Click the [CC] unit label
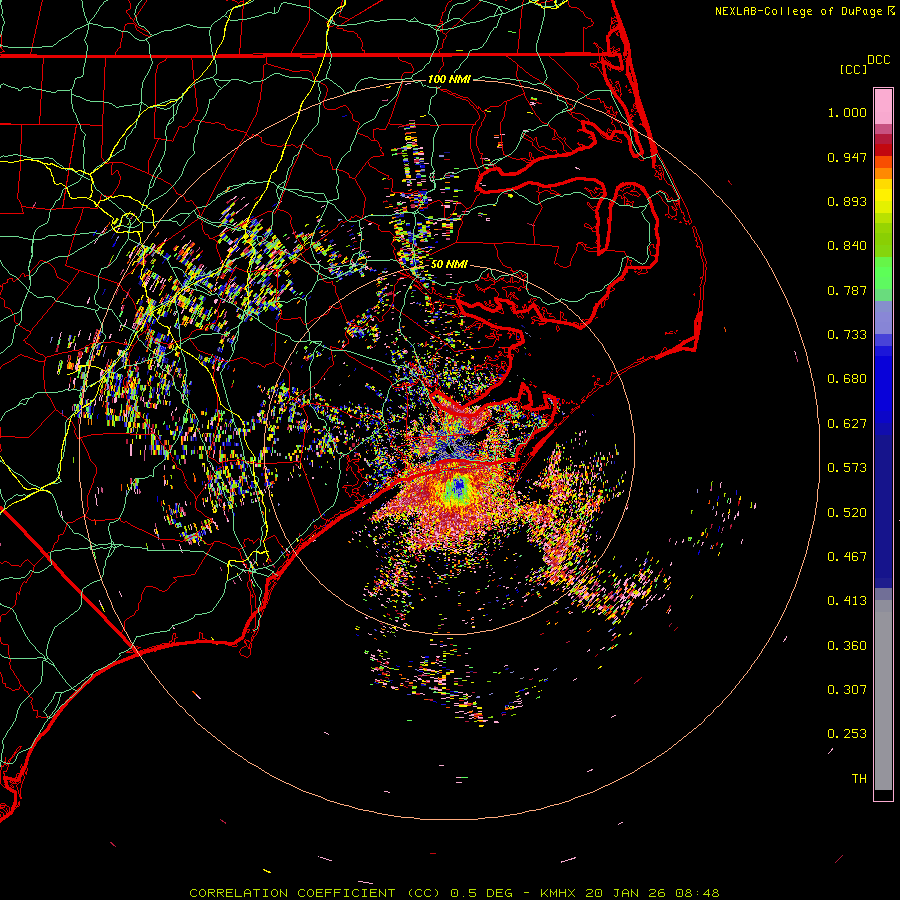Screen dimensions: 900x900 click(x=853, y=69)
